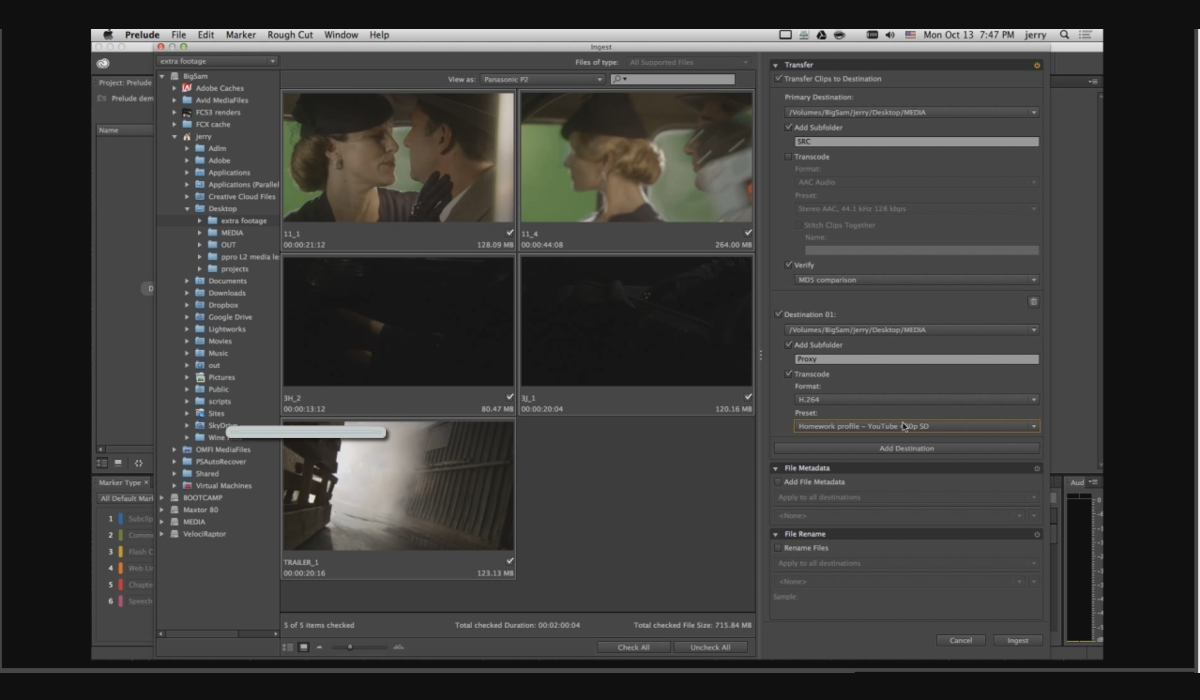This screenshot has height=700, width=1200.
Task: Click the Spotlight search icon in menu bar
Action: [1064, 35]
